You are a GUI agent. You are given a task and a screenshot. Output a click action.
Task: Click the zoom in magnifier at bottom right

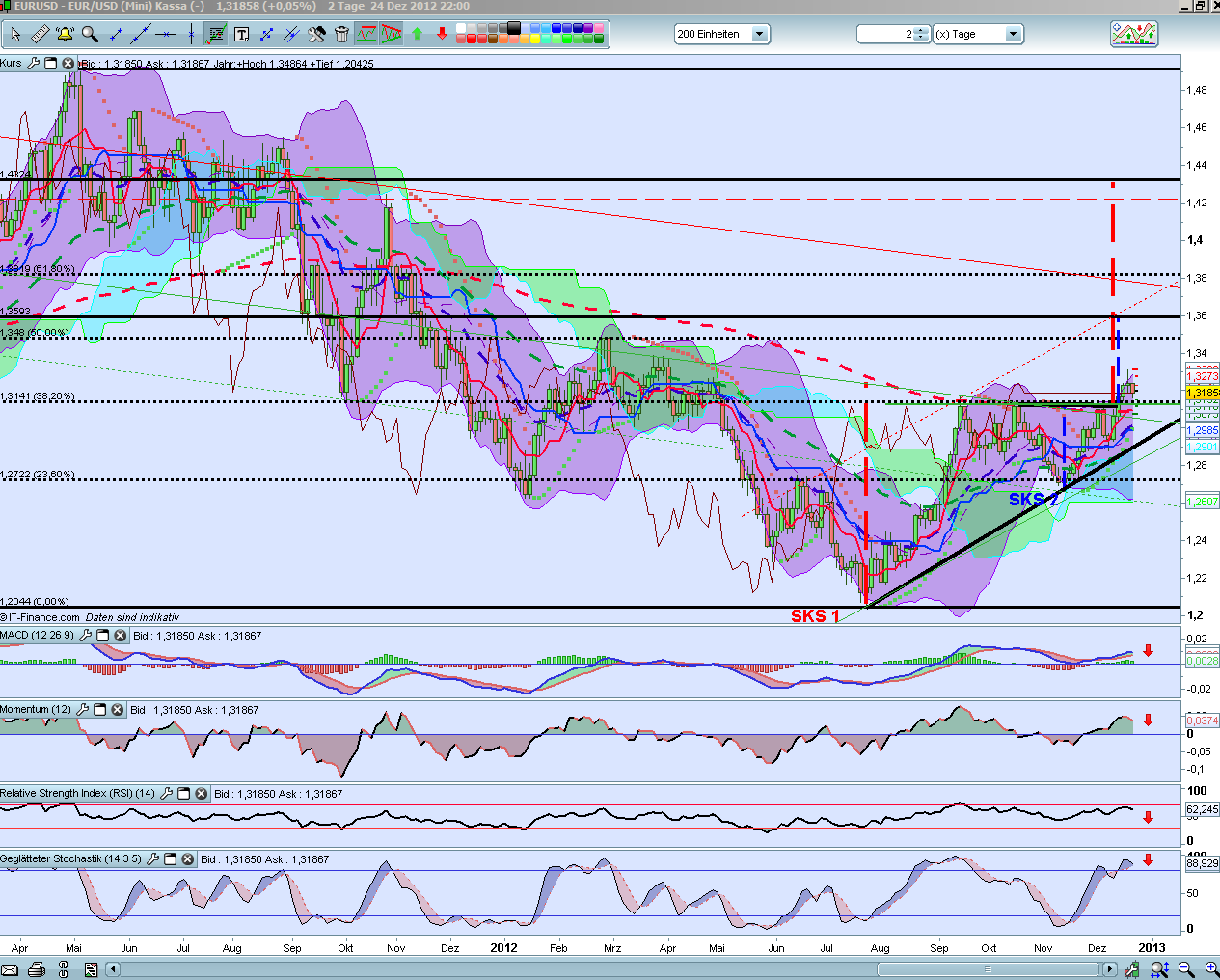coord(1210,969)
